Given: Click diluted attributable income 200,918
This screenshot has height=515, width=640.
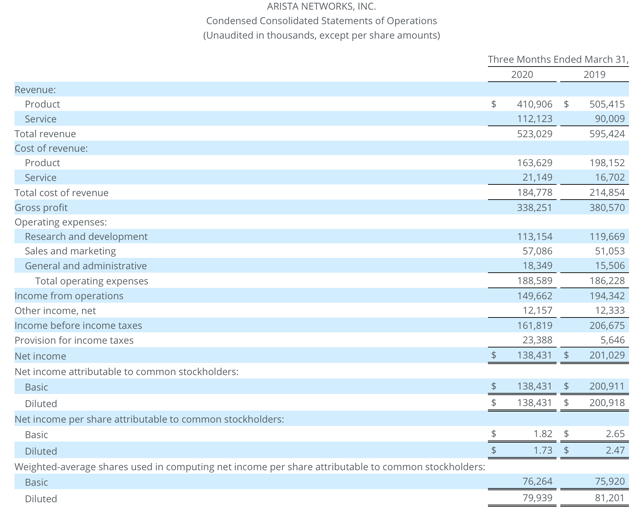Looking at the screenshot, I should [607, 403].
